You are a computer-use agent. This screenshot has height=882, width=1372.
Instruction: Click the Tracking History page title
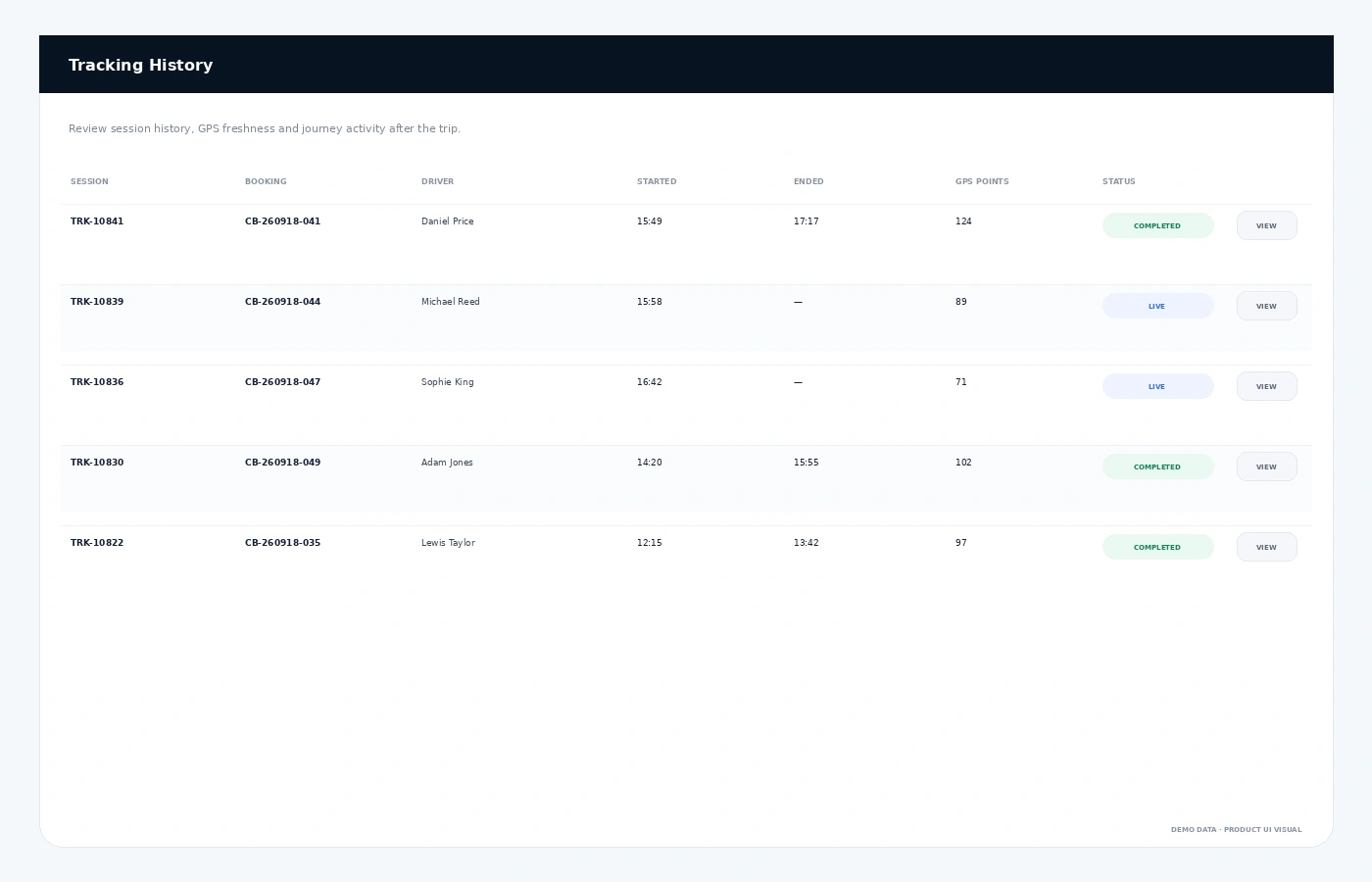click(x=140, y=65)
